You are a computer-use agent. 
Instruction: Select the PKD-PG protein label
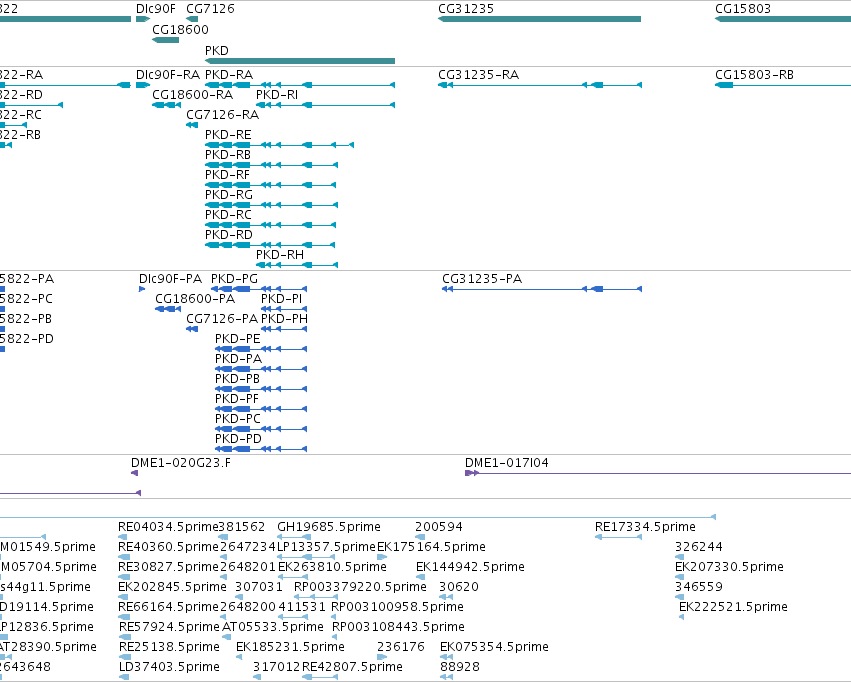(234, 278)
